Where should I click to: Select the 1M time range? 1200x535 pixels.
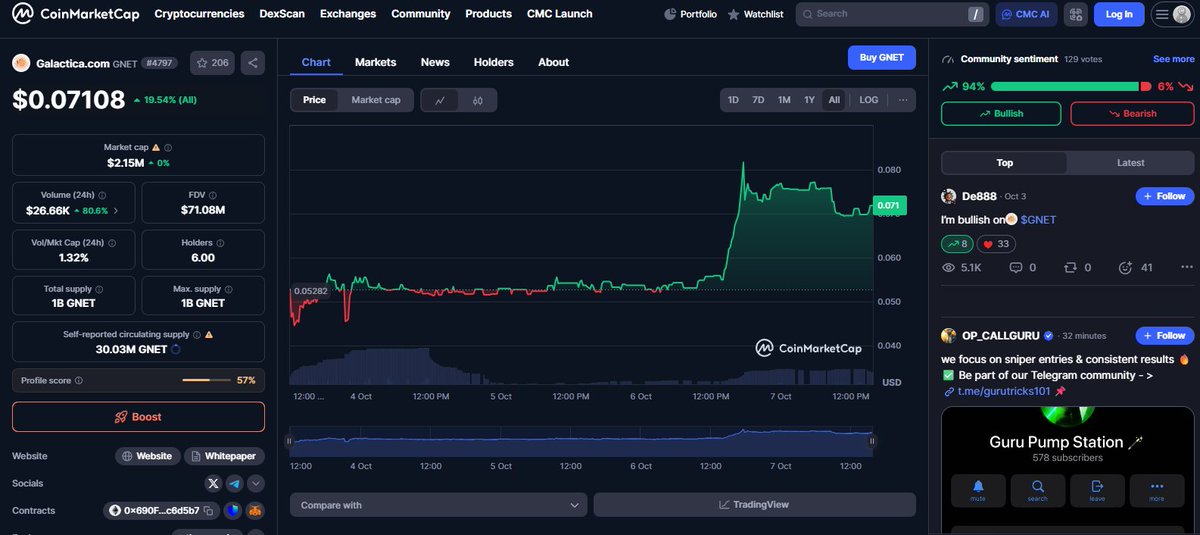point(784,100)
